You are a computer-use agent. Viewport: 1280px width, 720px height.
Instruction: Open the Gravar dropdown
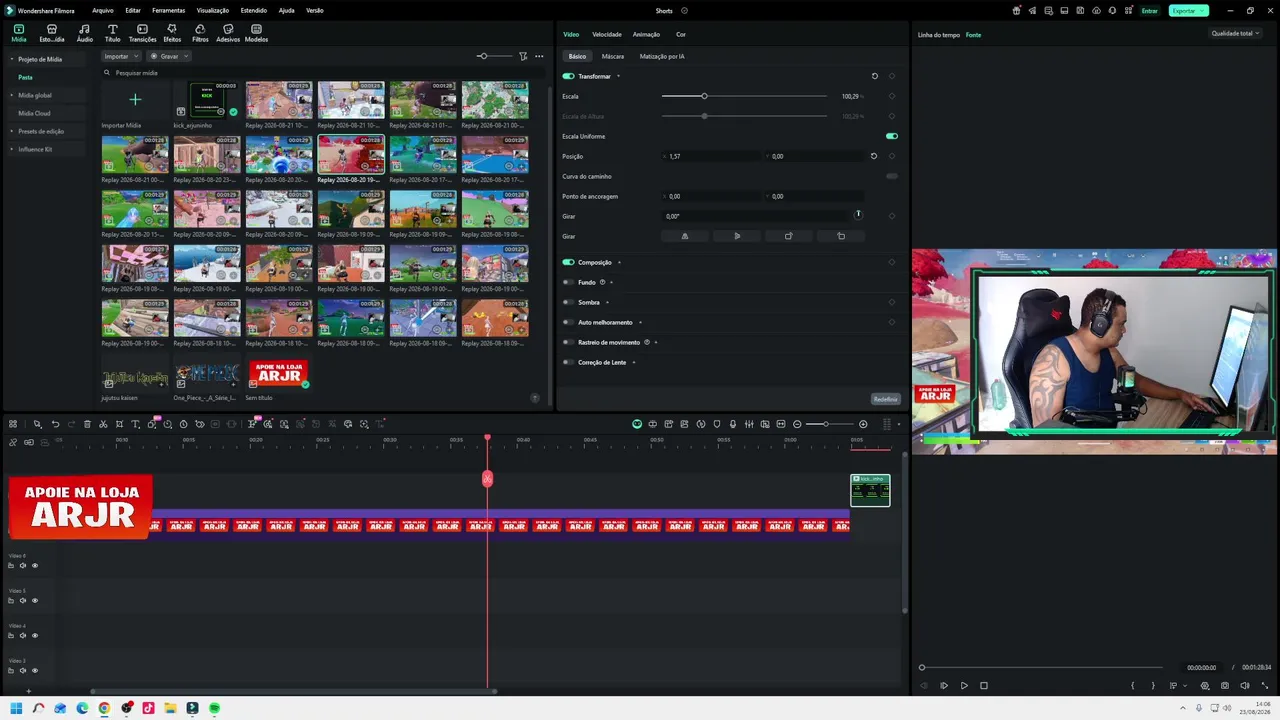tap(168, 56)
